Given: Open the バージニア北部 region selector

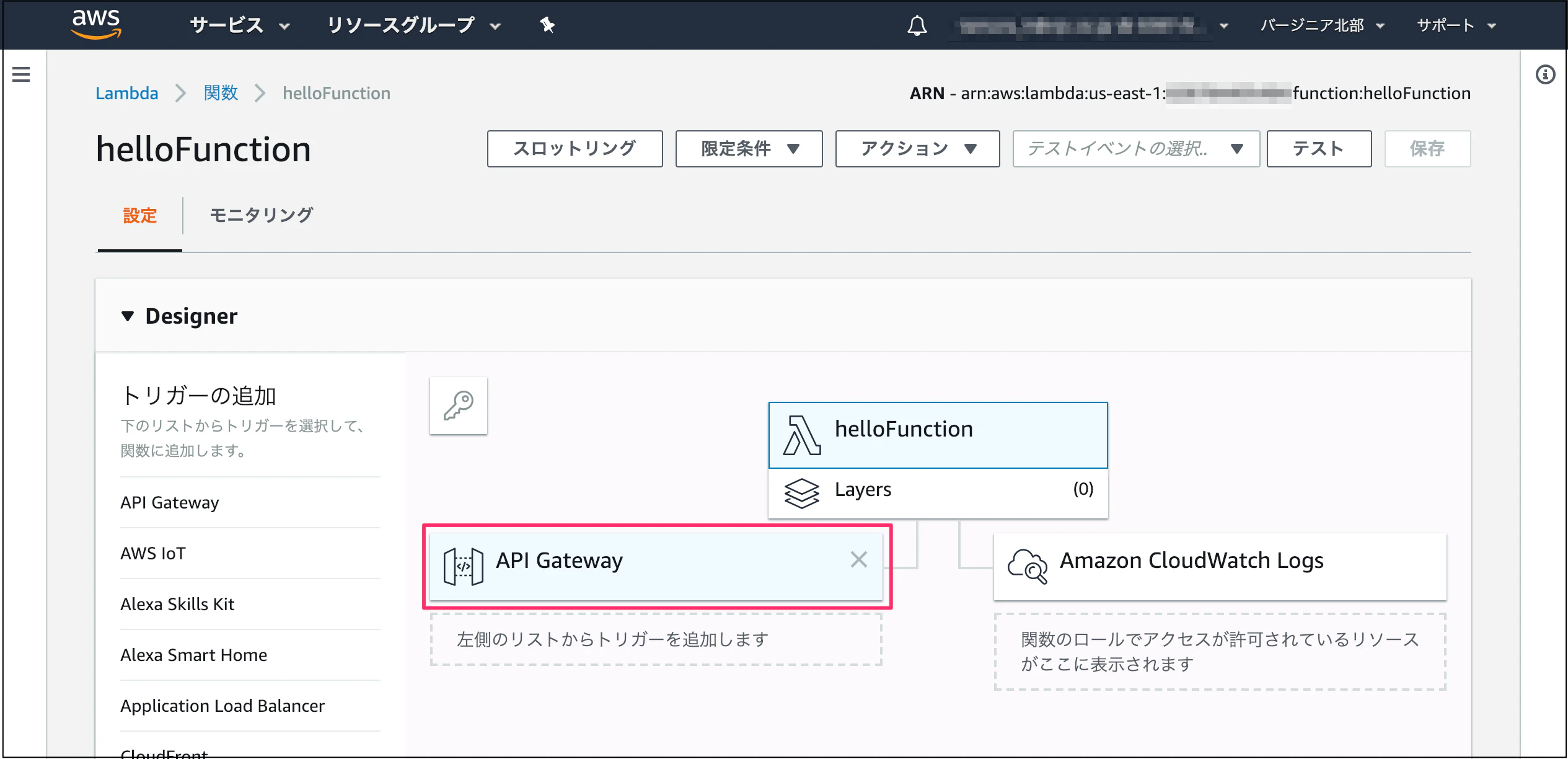Looking at the screenshot, I should tap(1323, 25).
